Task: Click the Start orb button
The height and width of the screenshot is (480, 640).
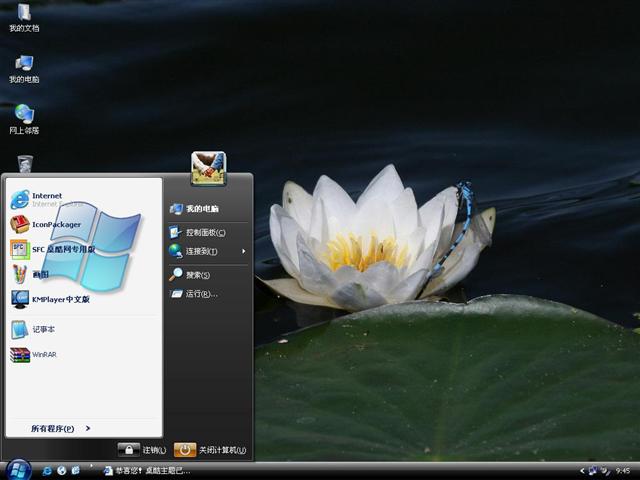Action: point(18,470)
